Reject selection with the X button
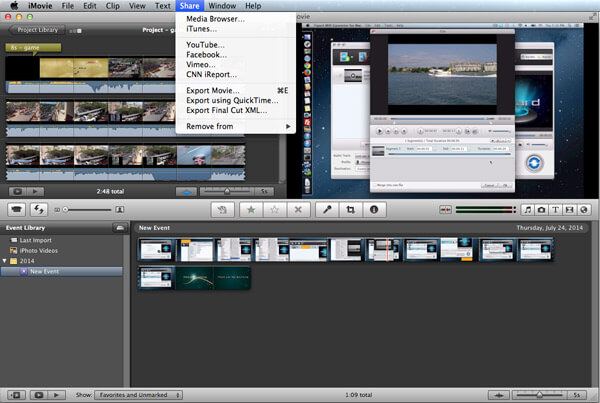The width and height of the screenshot is (600, 403). point(298,209)
